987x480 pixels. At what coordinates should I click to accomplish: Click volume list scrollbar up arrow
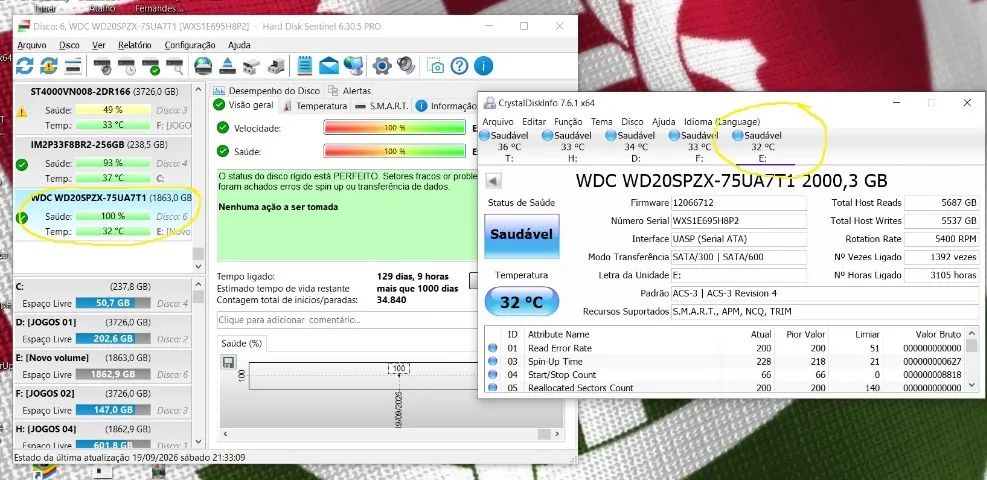click(x=198, y=284)
